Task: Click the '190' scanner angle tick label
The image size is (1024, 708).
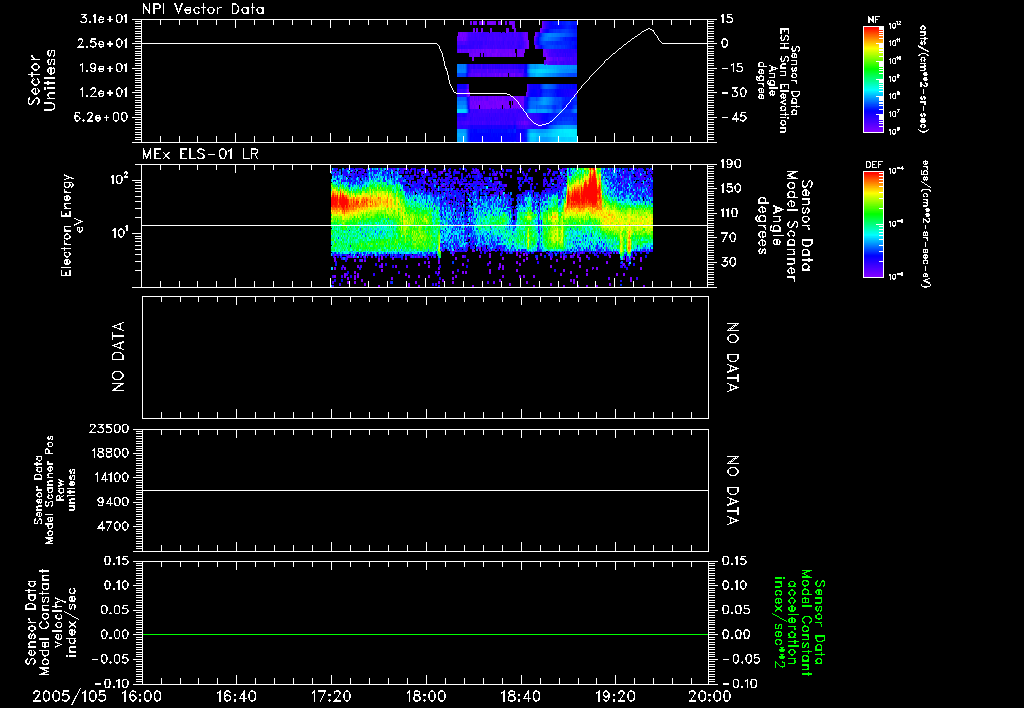Action: (731, 164)
